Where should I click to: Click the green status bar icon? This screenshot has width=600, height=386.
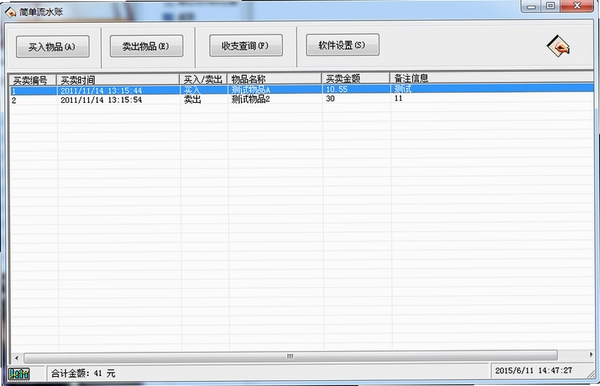click(19, 373)
